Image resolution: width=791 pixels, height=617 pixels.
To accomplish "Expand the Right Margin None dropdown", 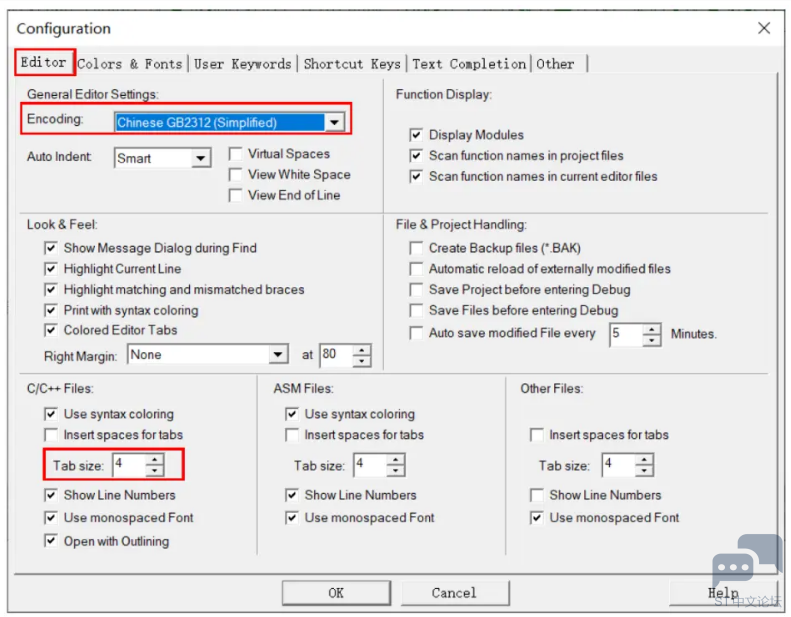I will coord(278,355).
